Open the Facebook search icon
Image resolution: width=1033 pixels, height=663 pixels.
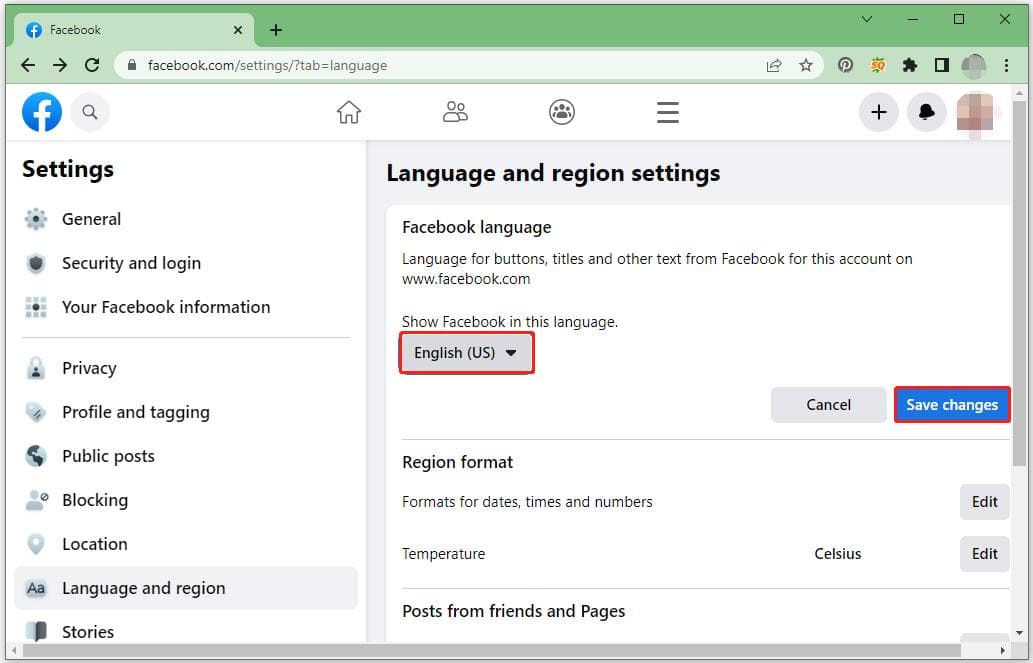(90, 112)
